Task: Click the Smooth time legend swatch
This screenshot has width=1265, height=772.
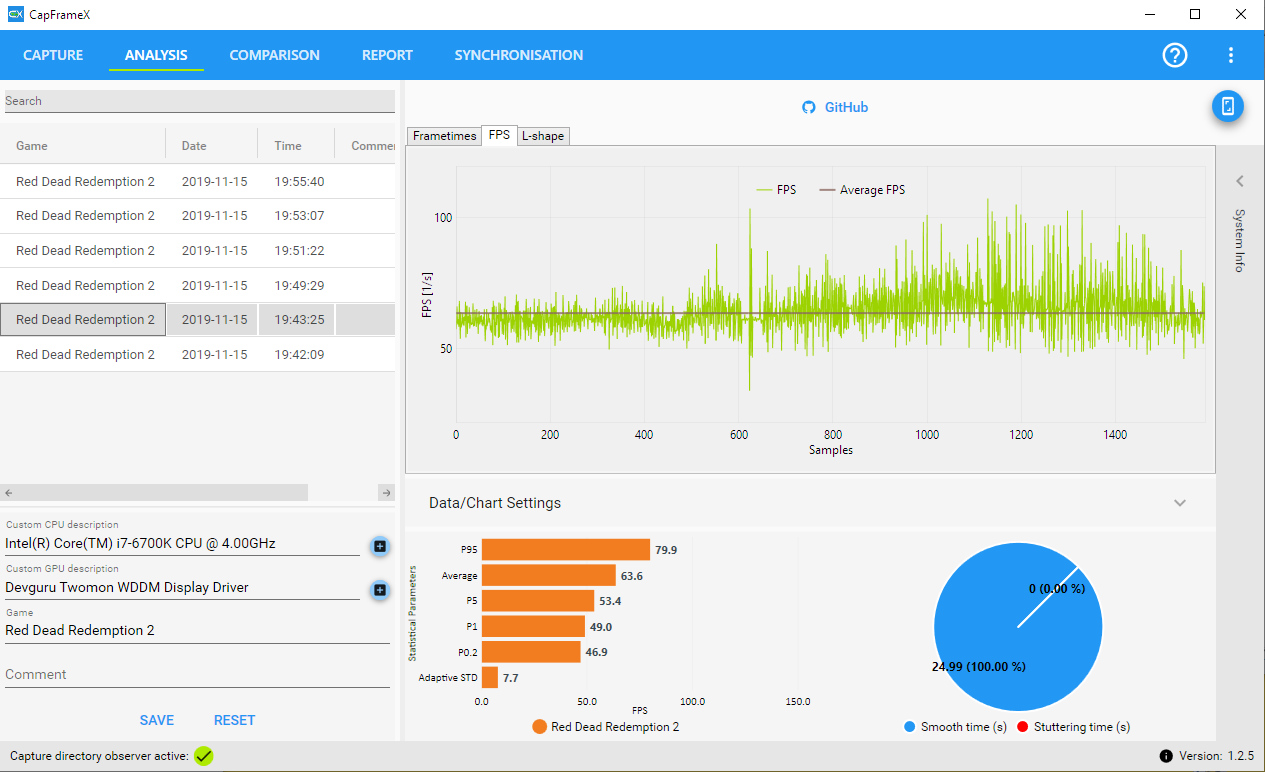Action: 909,727
